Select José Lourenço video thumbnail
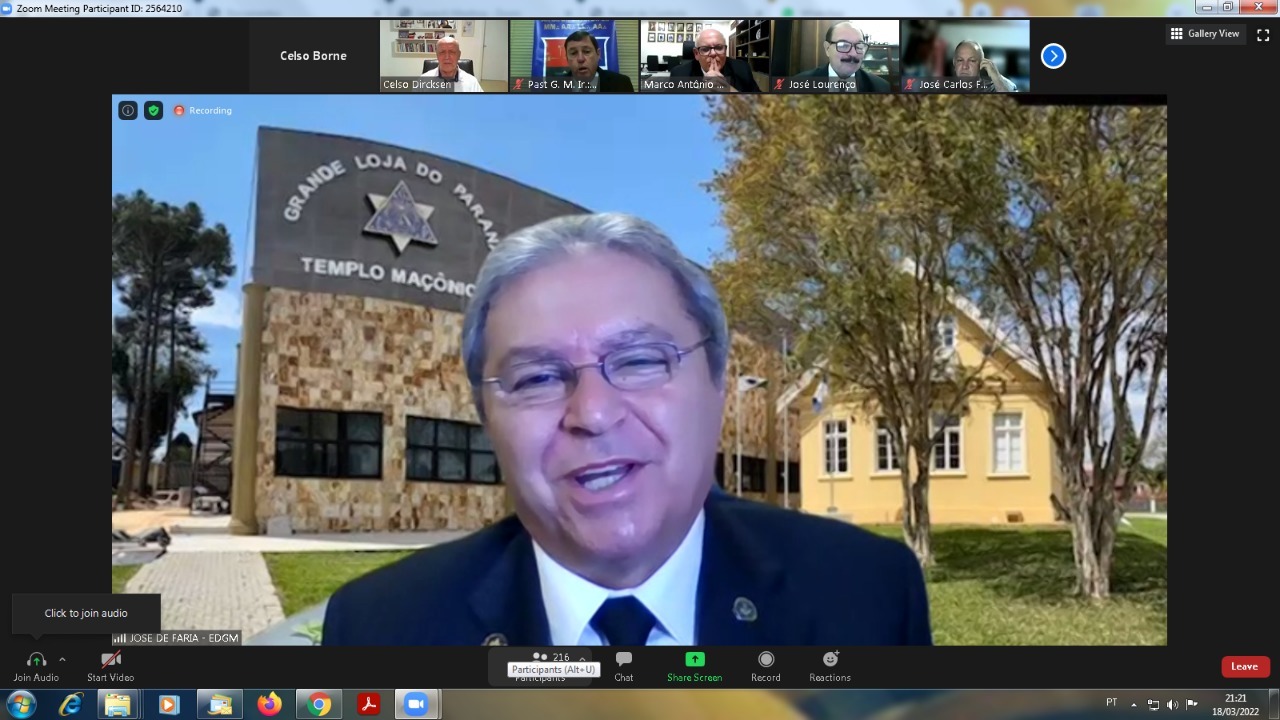 pos(834,56)
